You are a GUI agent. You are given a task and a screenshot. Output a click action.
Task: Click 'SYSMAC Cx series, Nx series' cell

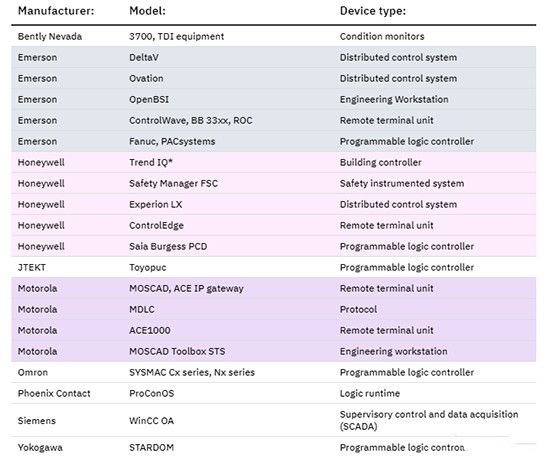192,373
